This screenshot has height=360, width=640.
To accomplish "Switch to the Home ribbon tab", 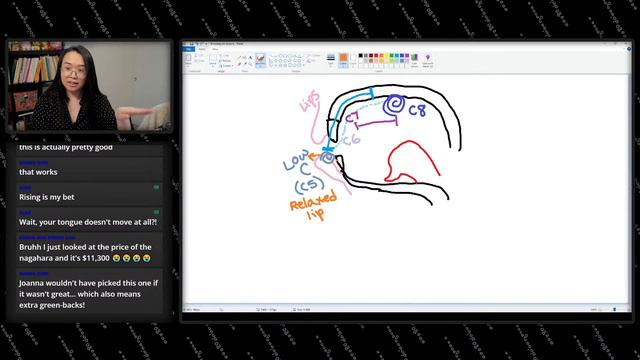I will (202, 49).
